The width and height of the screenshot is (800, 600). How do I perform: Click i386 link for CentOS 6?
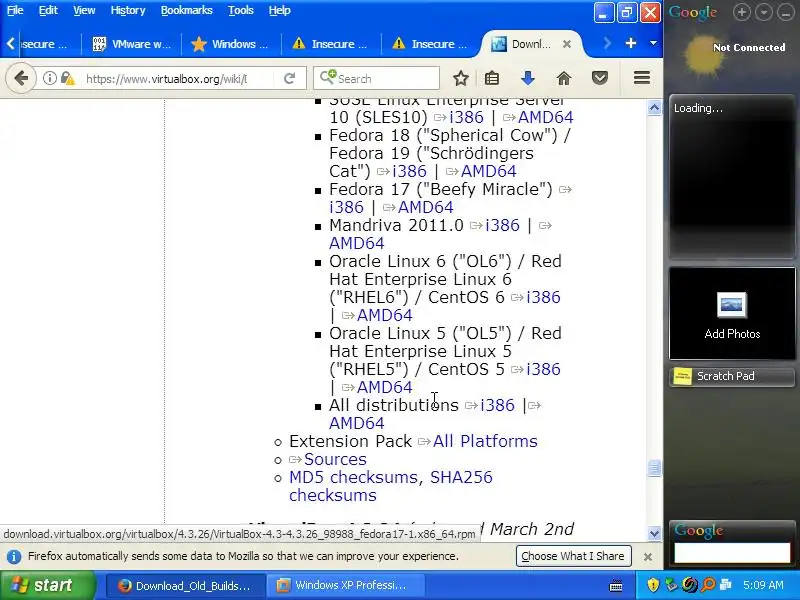pyautogui.click(x=543, y=297)
